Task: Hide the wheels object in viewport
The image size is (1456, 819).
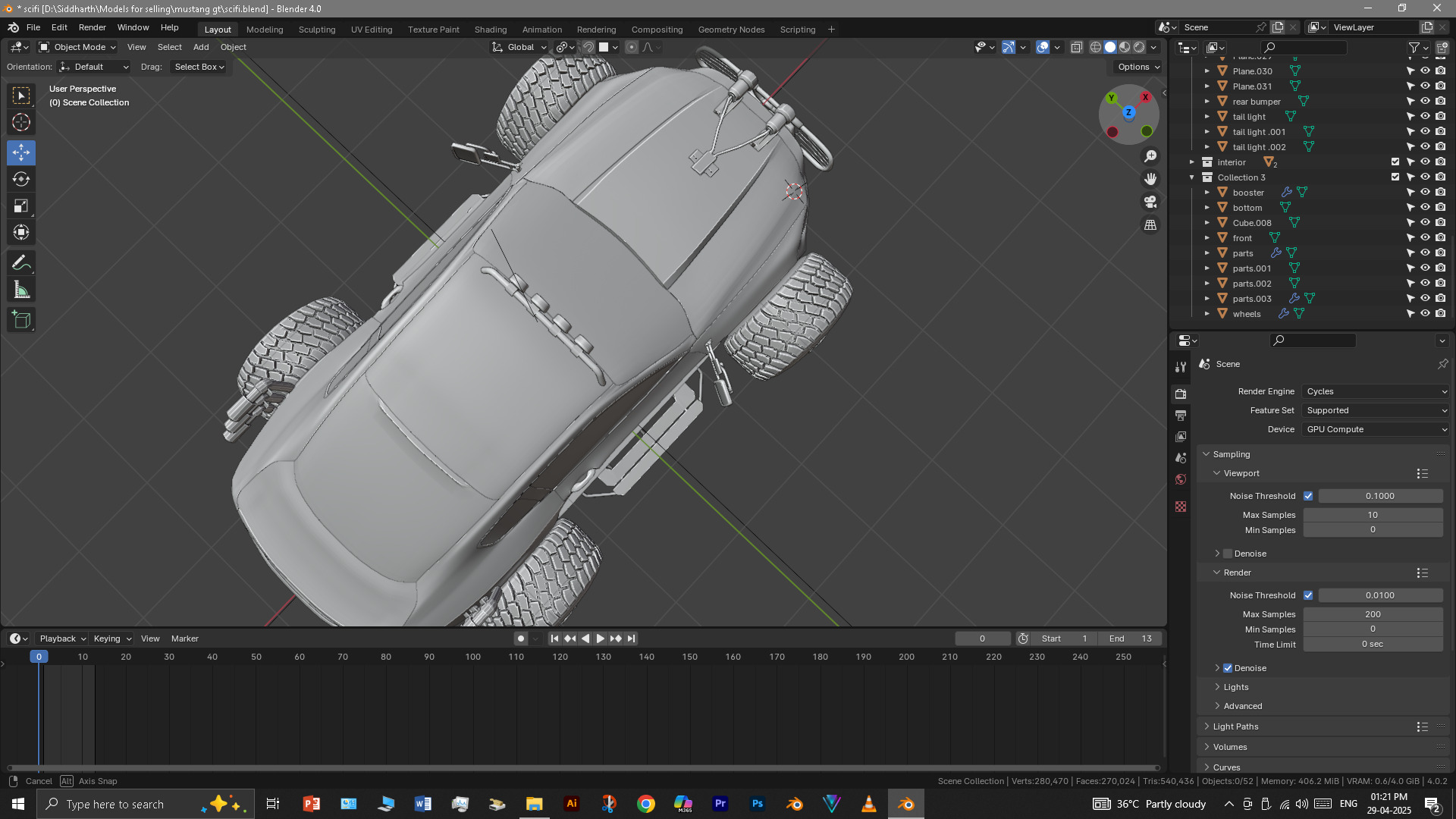Action: tap(1425, 313)
